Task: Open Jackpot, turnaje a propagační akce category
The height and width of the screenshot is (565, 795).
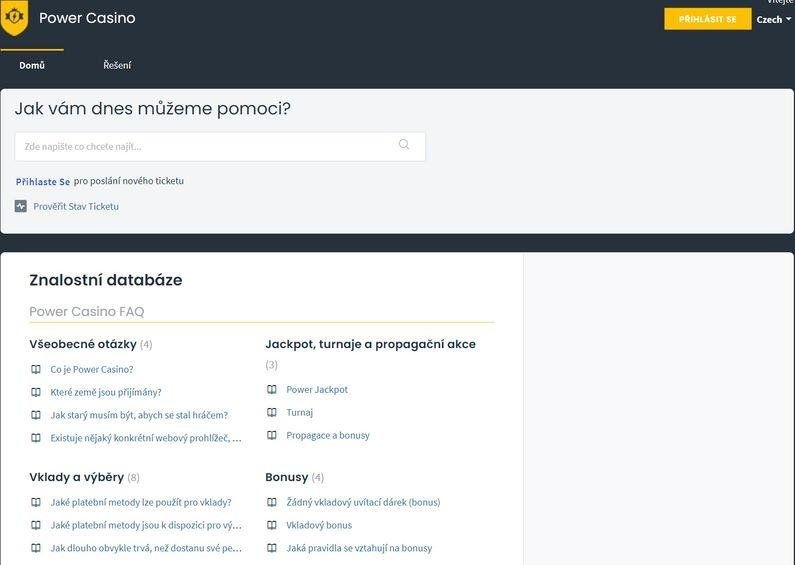Action: pos(371,344)
